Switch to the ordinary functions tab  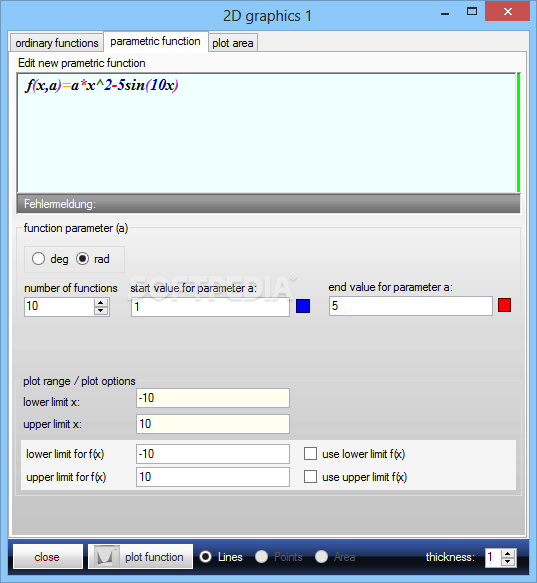coord(57,43)
